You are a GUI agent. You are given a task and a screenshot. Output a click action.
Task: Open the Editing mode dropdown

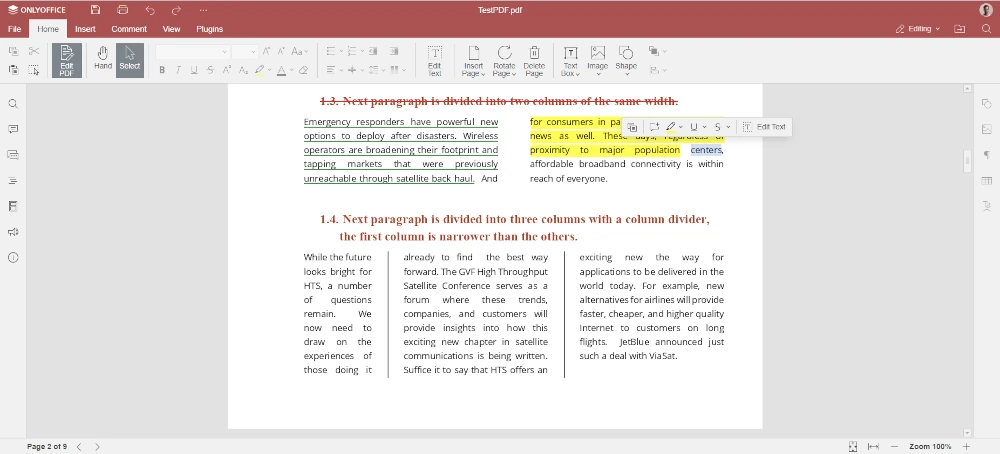918,29
